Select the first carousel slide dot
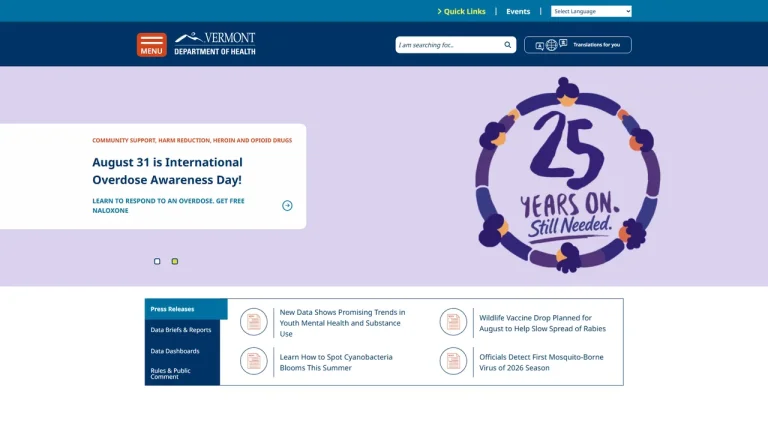 [157, 262]
